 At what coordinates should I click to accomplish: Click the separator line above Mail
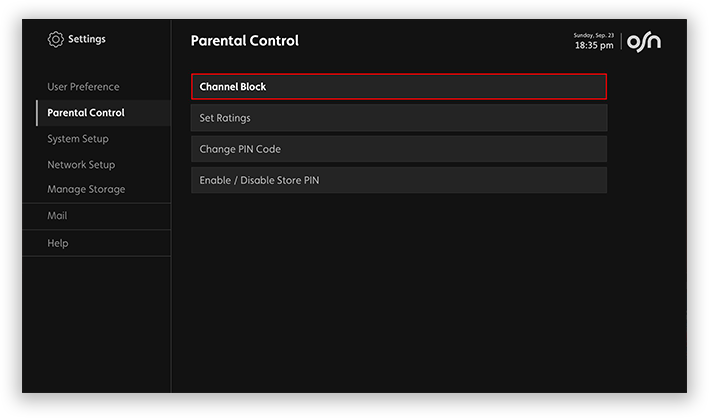tap(96, 203)
